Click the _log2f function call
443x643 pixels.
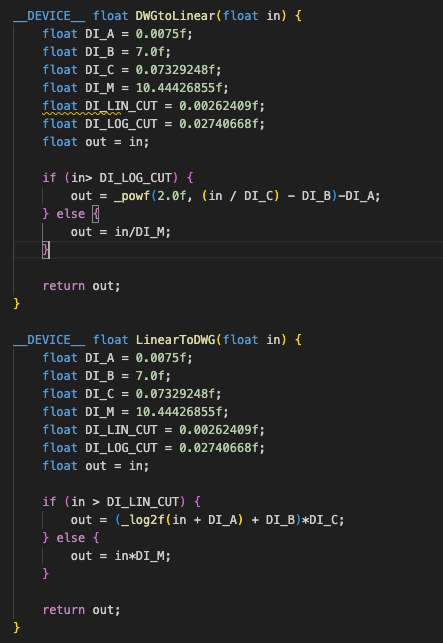coord(143,520)
